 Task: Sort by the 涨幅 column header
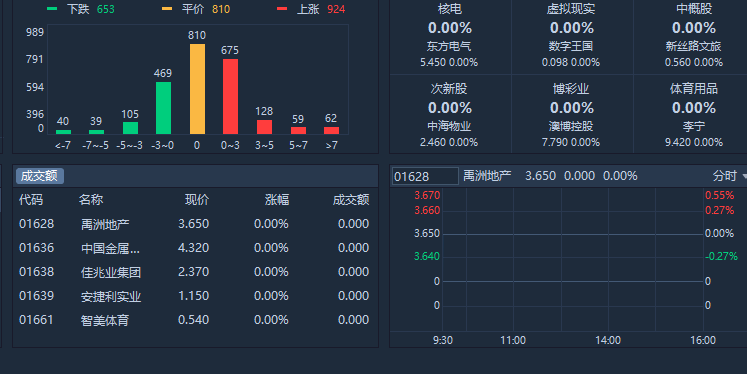point(277,200)
